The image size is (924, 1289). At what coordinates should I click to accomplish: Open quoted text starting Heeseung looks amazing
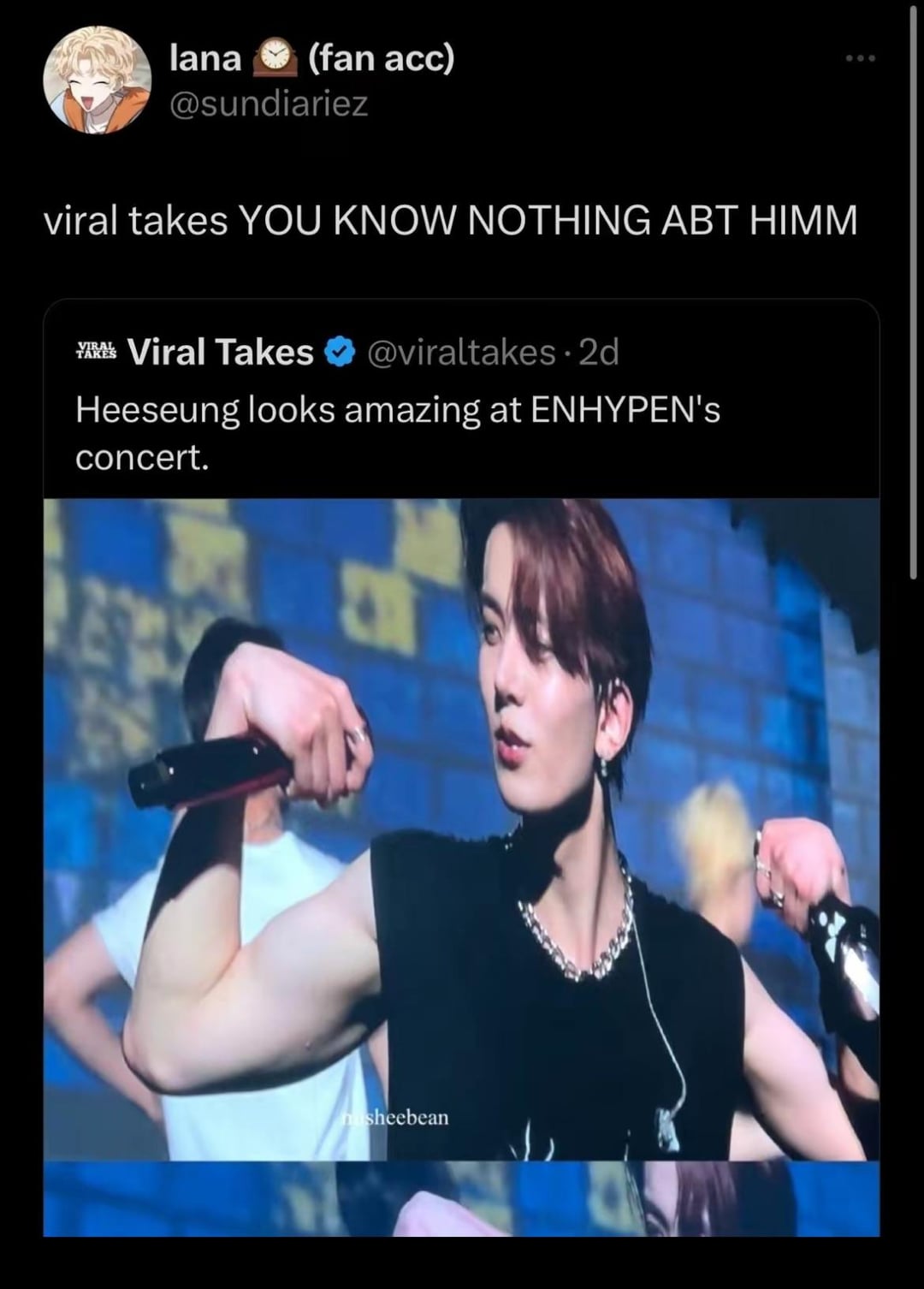[x=398, y=433]
